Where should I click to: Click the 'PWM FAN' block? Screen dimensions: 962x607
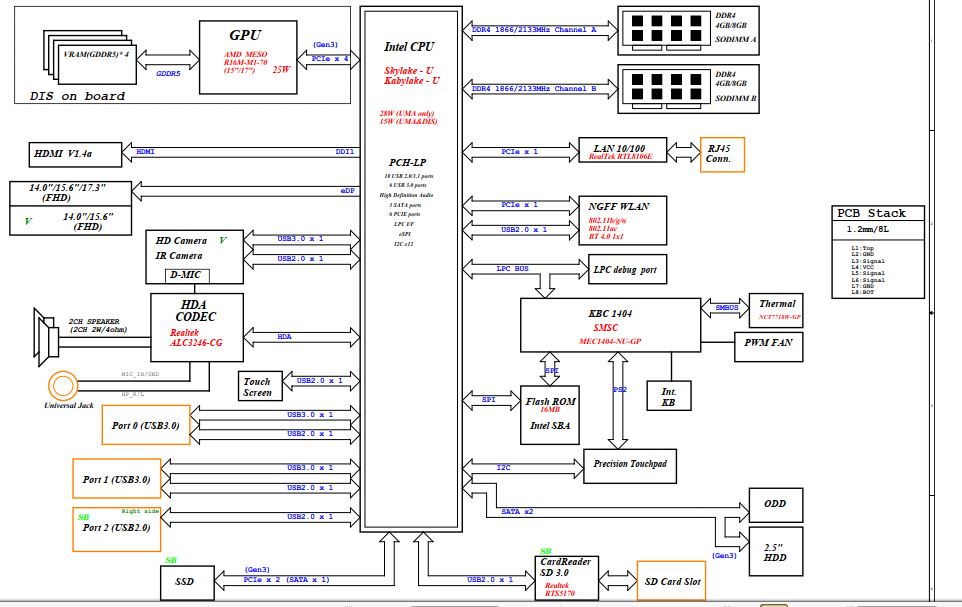769,346
